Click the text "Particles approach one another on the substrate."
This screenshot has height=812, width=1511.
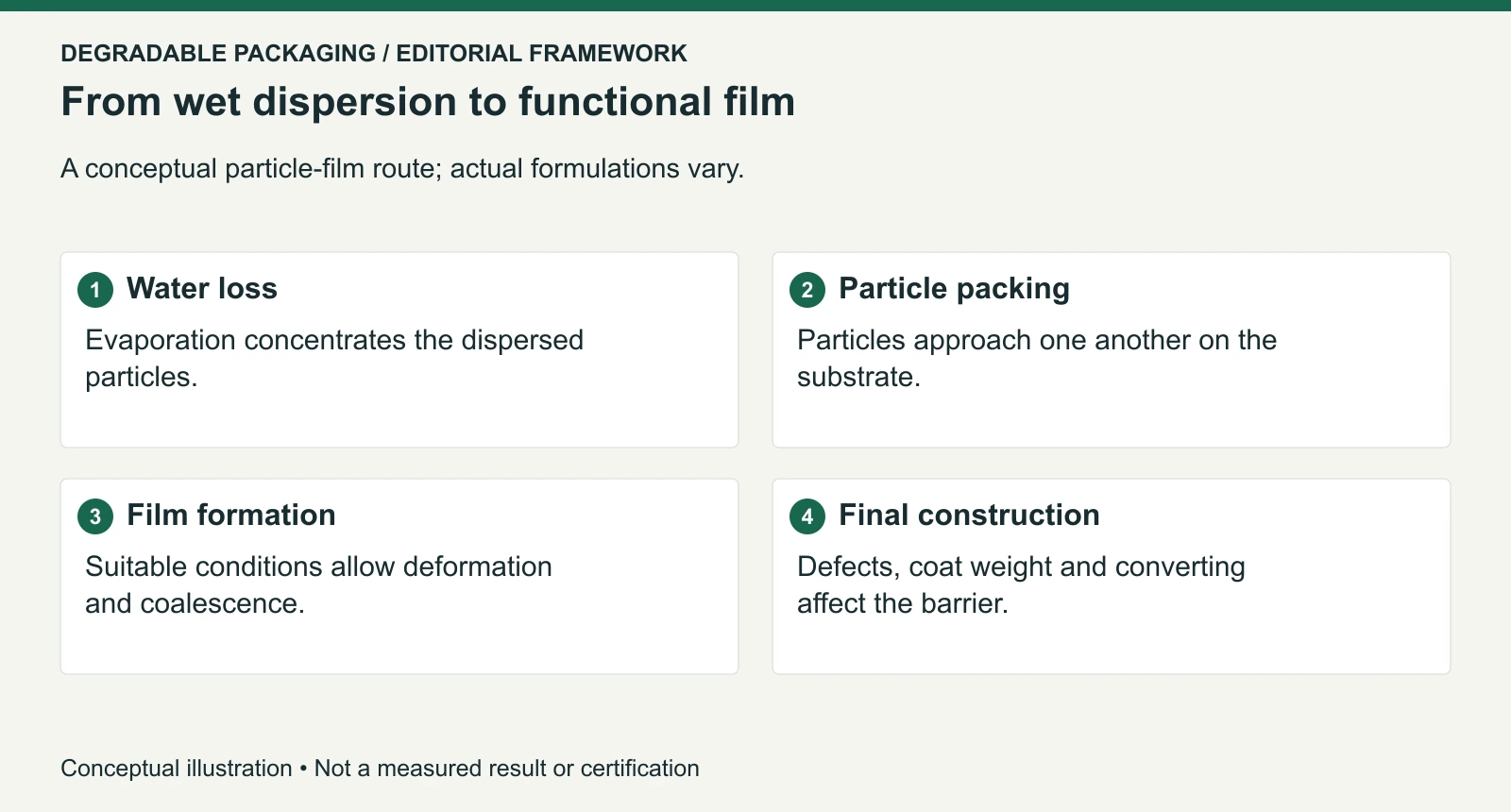pyautogui.click(x=1037, y=358)
